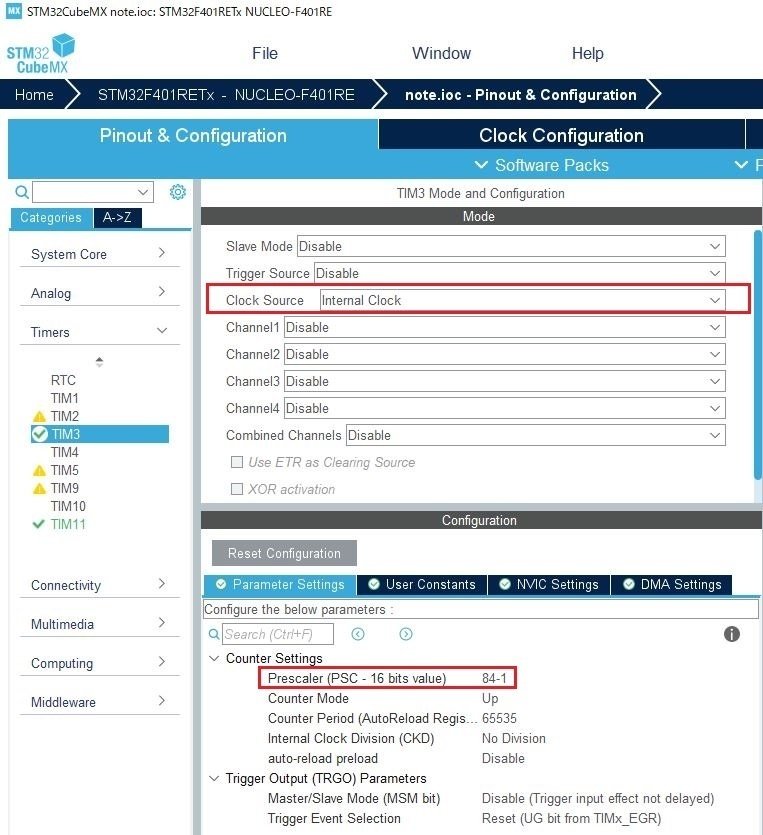Image resolution: width=763 pixels, height=835 pixels.
Task: Click the TIM2 warning triangle icon
Action: click(39, 416)
